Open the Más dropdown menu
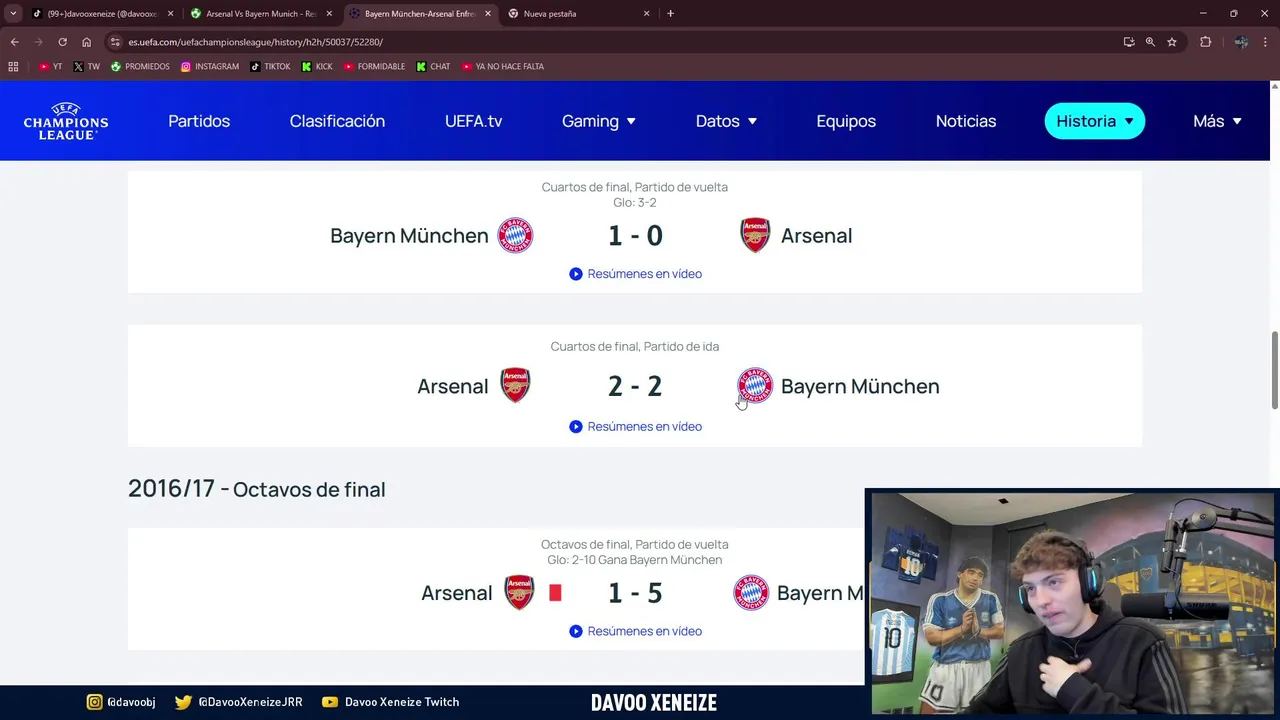The image size is (1280, 720). [x=1217, y=121]
